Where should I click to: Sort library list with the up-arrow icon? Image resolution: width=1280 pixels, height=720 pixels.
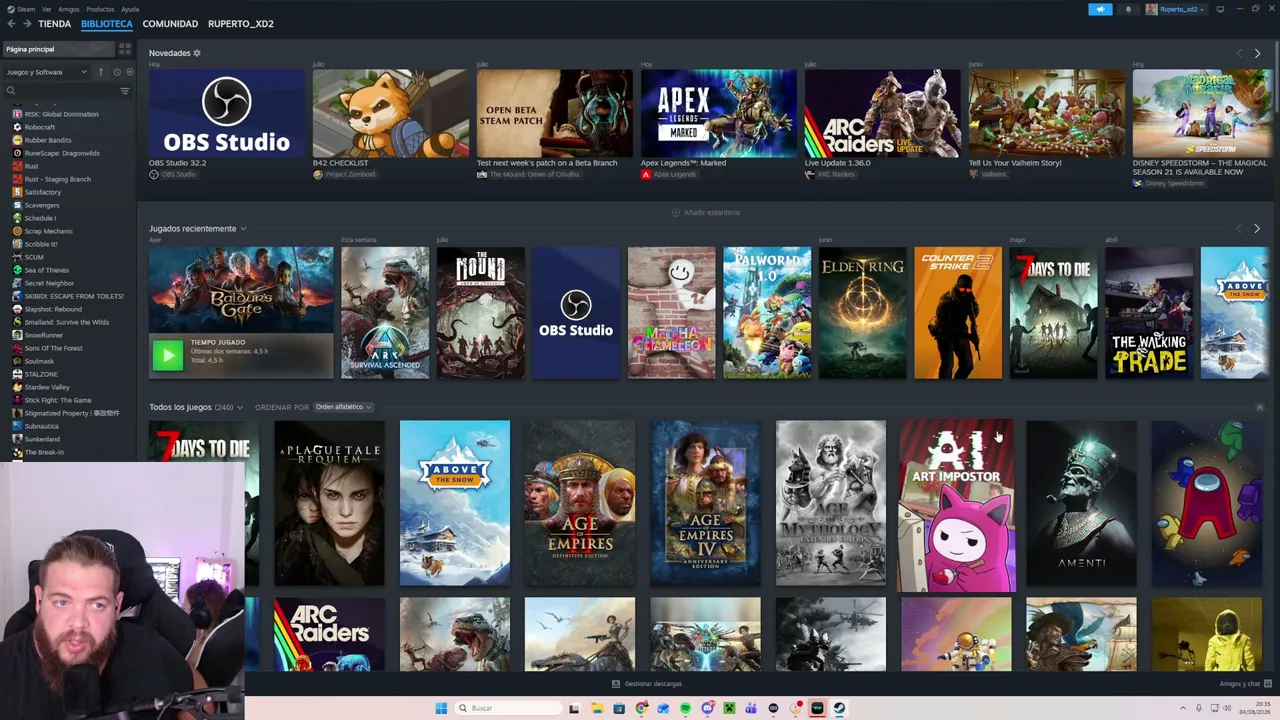pos(100,72)
